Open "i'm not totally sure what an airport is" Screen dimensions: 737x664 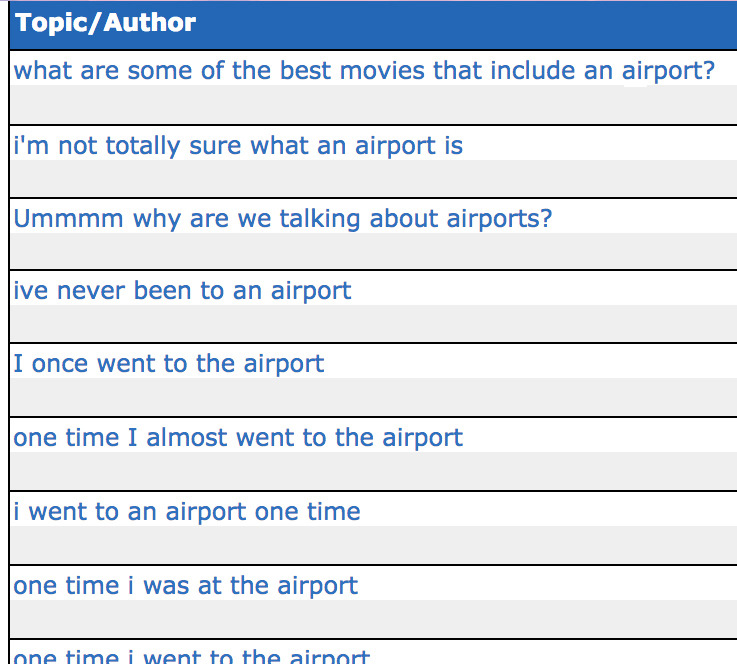238,146
